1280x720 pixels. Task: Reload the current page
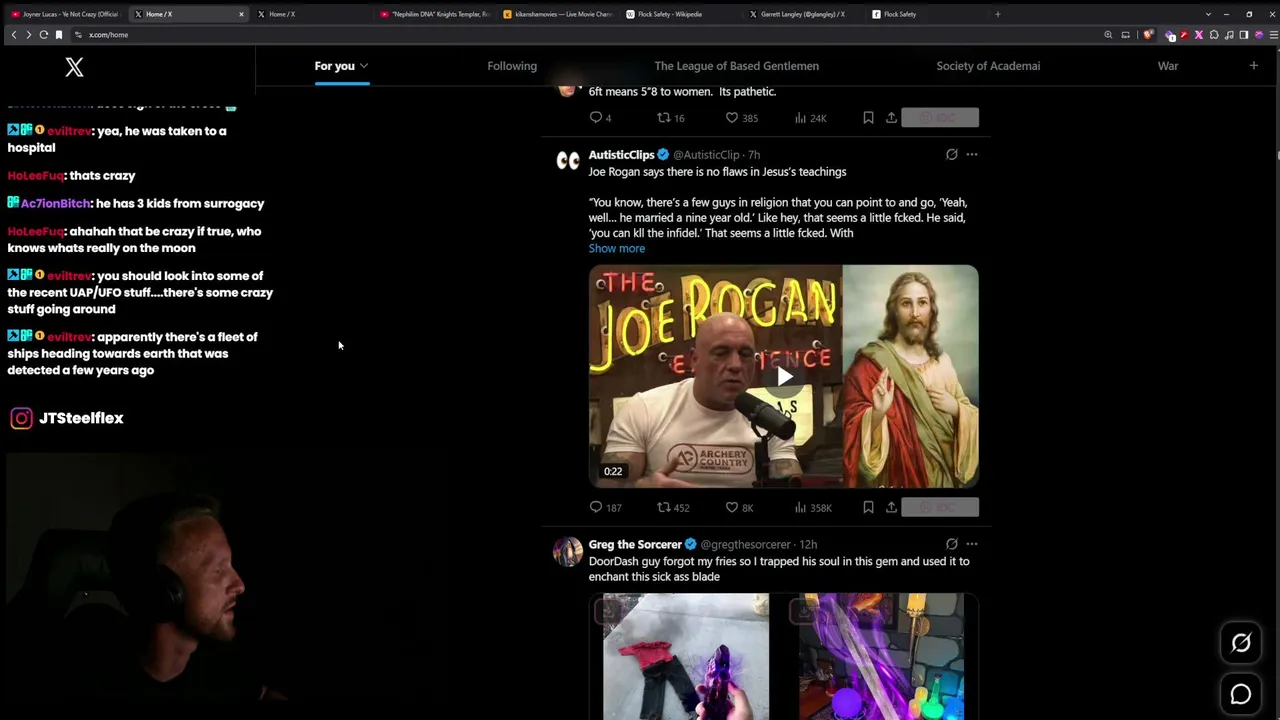click(43, 35)
